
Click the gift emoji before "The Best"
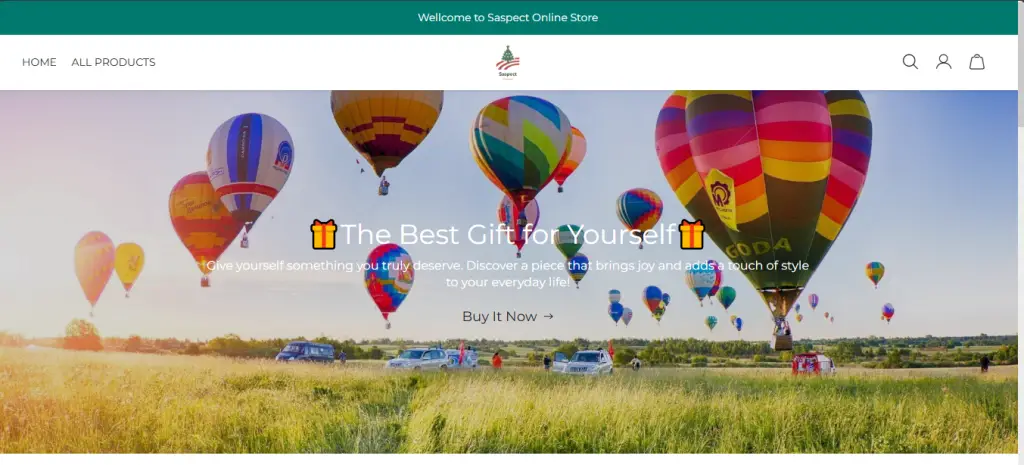click(323, 234)
